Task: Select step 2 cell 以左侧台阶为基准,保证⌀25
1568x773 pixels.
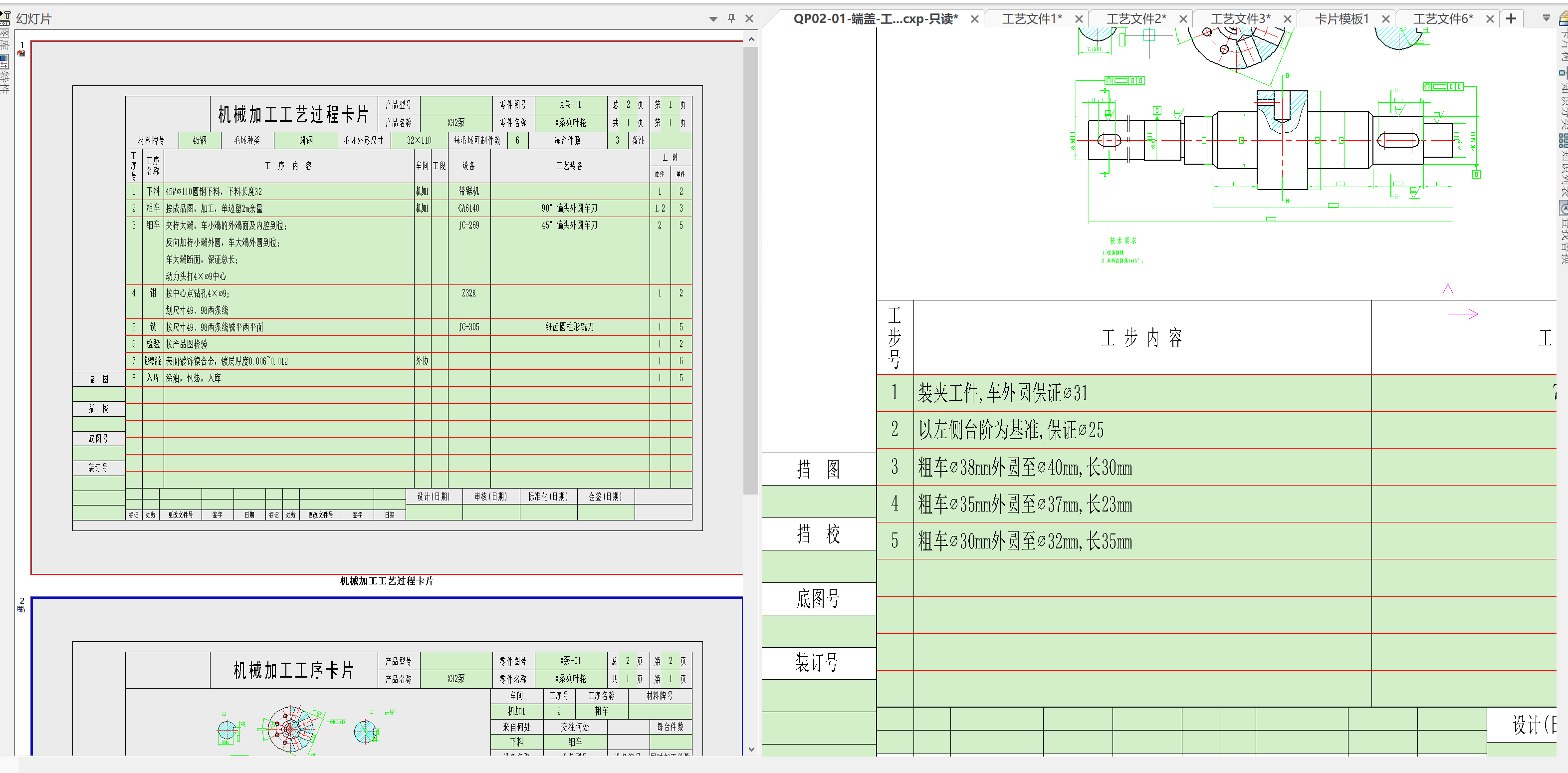Action: (x=1142, y=430)
